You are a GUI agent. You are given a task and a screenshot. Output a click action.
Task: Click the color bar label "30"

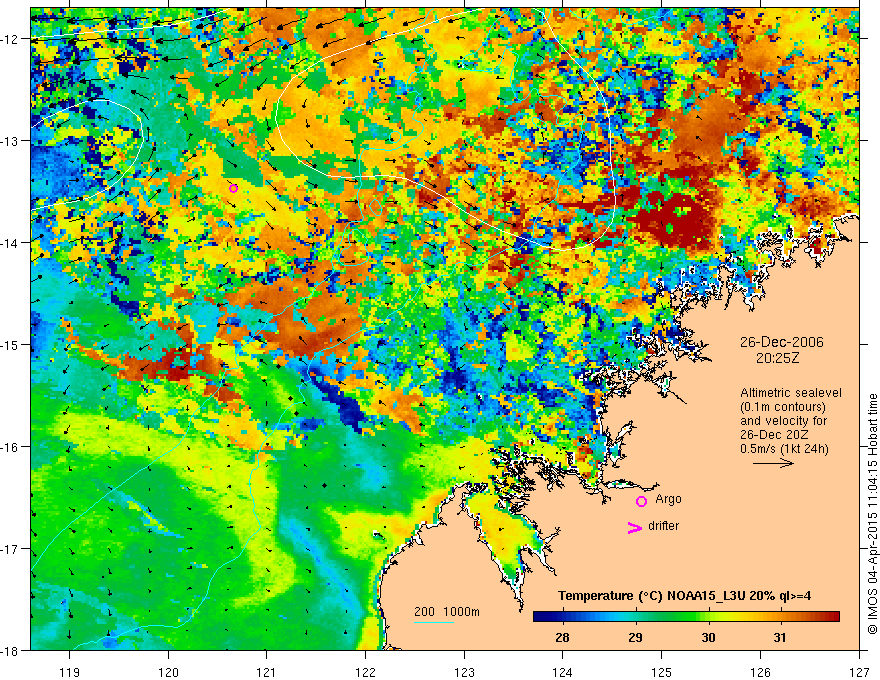click(709, 637)
